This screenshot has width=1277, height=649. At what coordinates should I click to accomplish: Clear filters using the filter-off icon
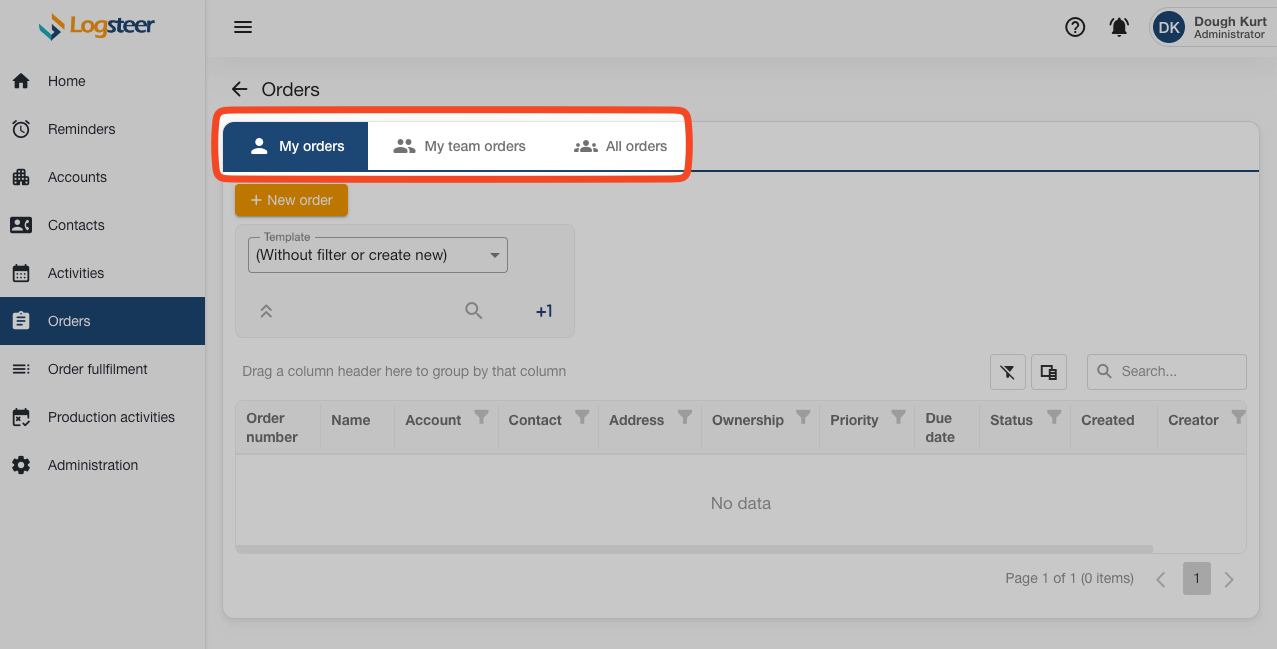coord(1007,372)
